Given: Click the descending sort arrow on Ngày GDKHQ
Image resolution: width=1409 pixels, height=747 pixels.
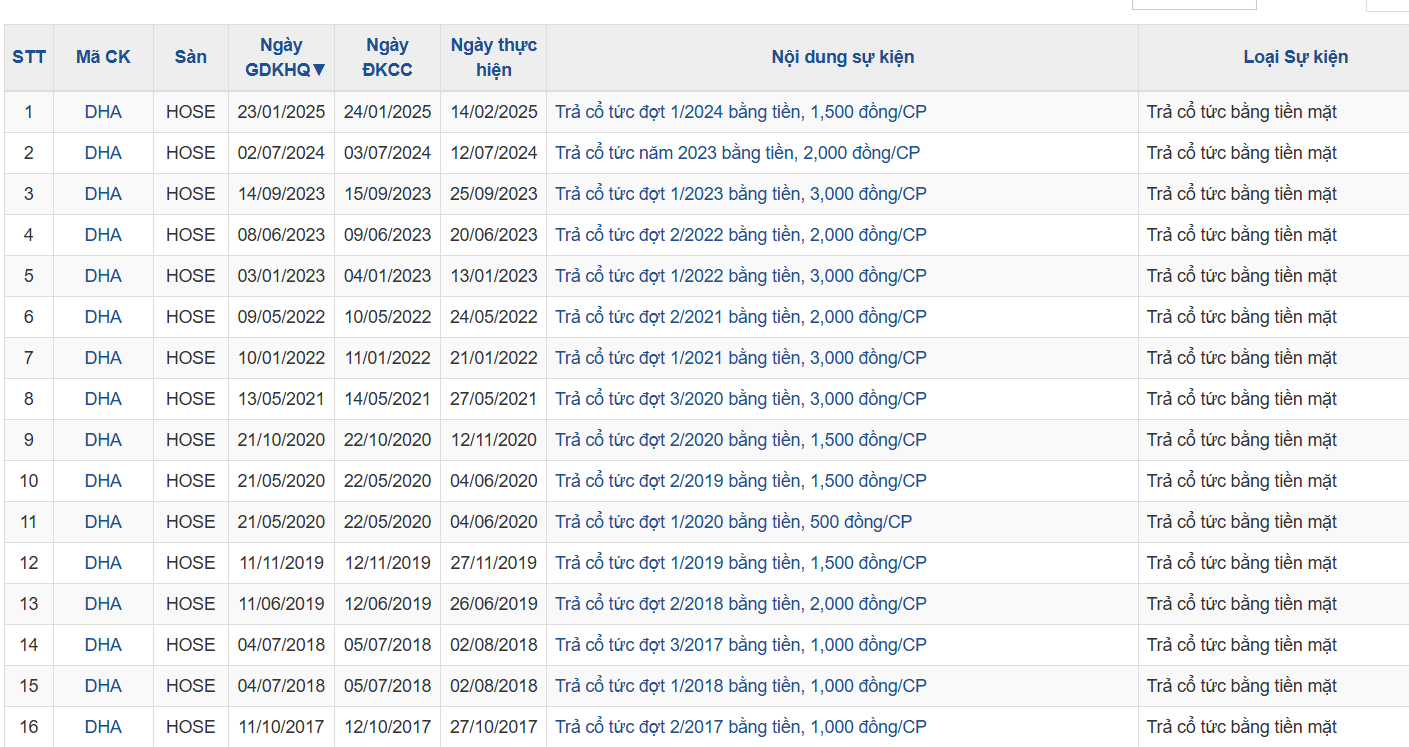Looking at the screenshot, I should [319, 70].
